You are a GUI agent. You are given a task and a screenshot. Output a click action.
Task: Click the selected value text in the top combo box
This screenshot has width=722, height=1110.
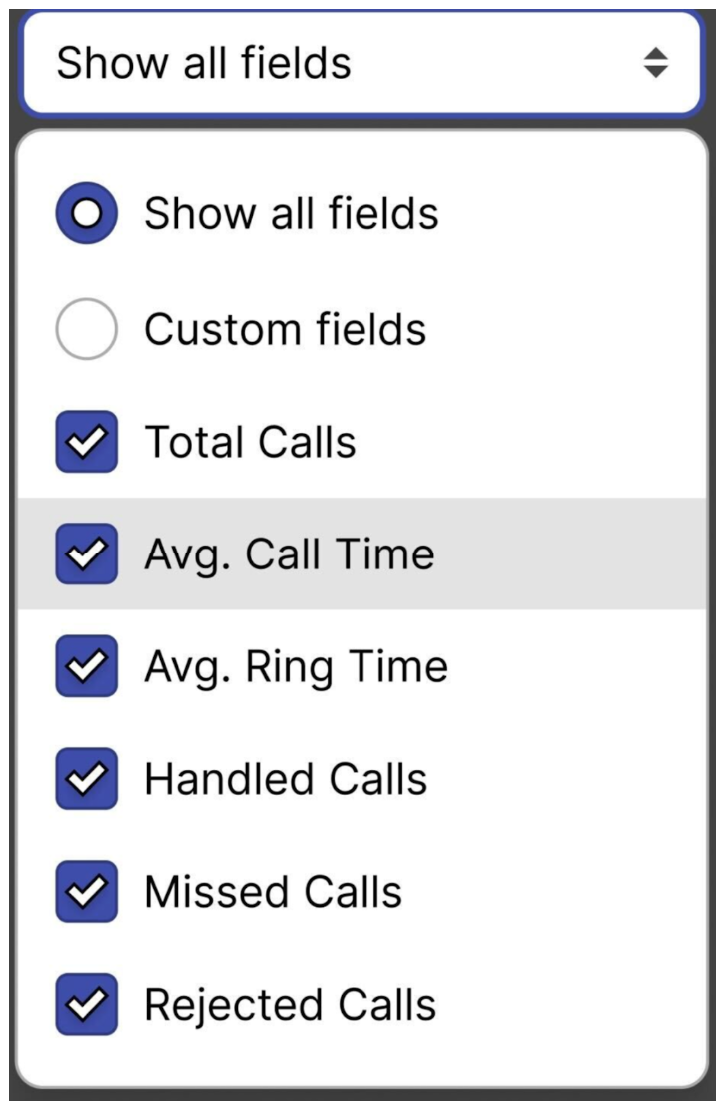[x=204, y=64]
